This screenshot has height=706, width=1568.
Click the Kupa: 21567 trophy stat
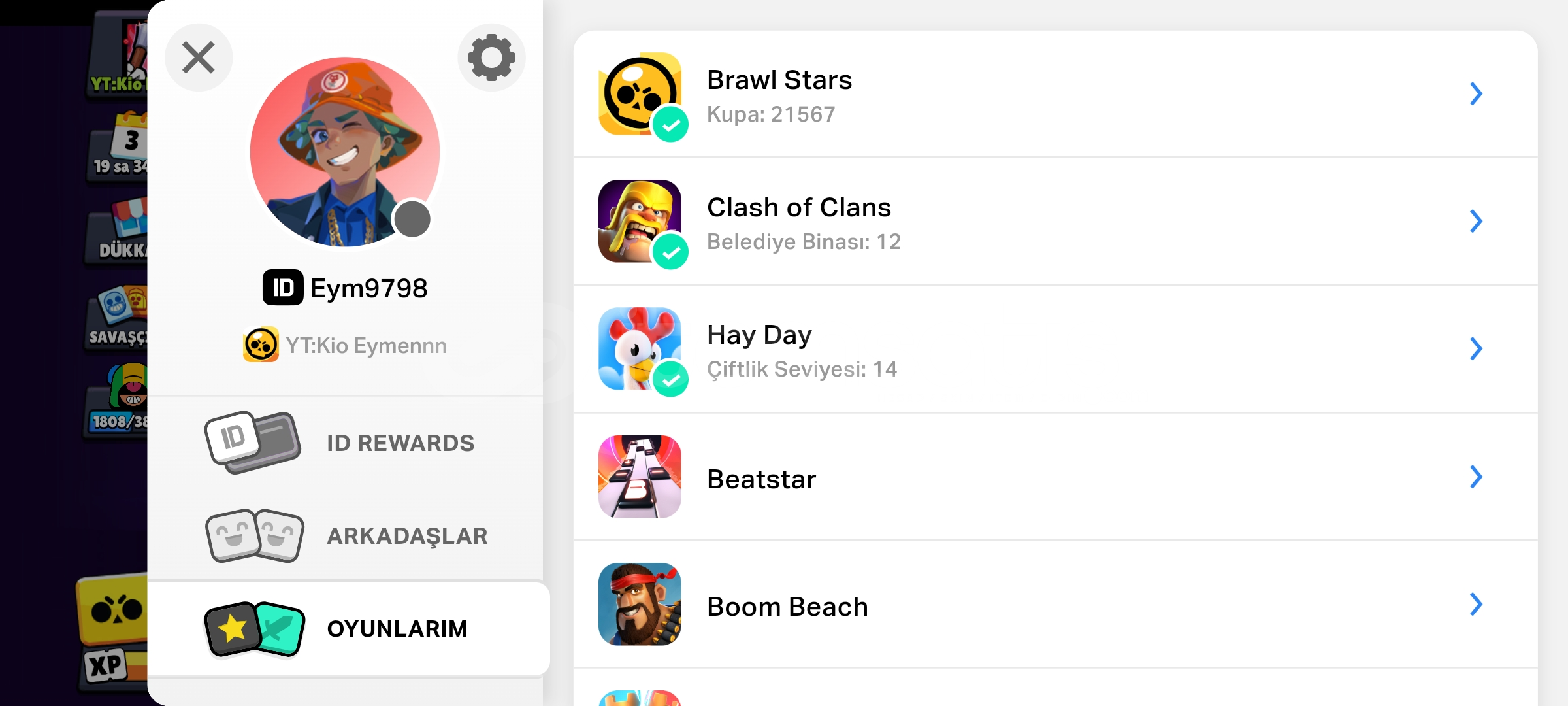[x=771, y=114]
